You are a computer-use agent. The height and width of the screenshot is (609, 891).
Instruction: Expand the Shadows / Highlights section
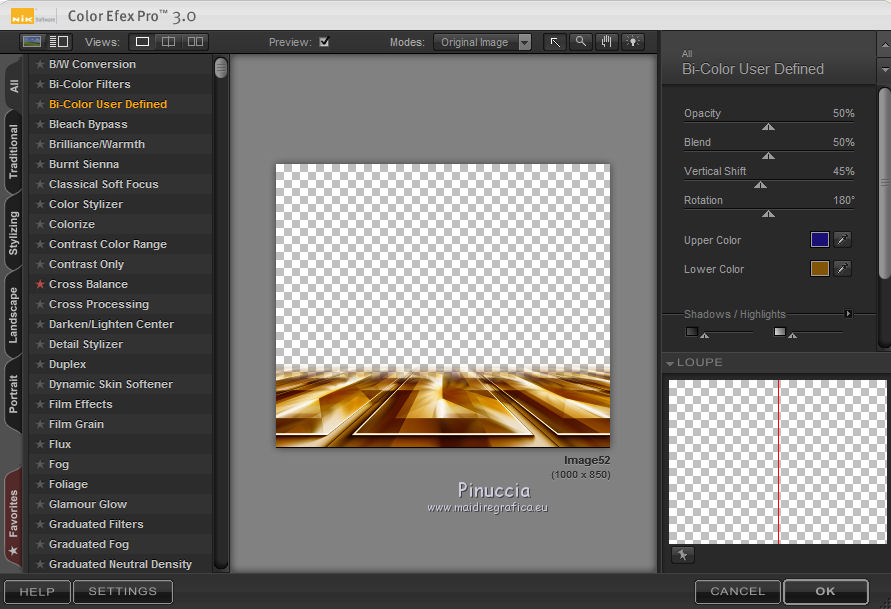849,314
